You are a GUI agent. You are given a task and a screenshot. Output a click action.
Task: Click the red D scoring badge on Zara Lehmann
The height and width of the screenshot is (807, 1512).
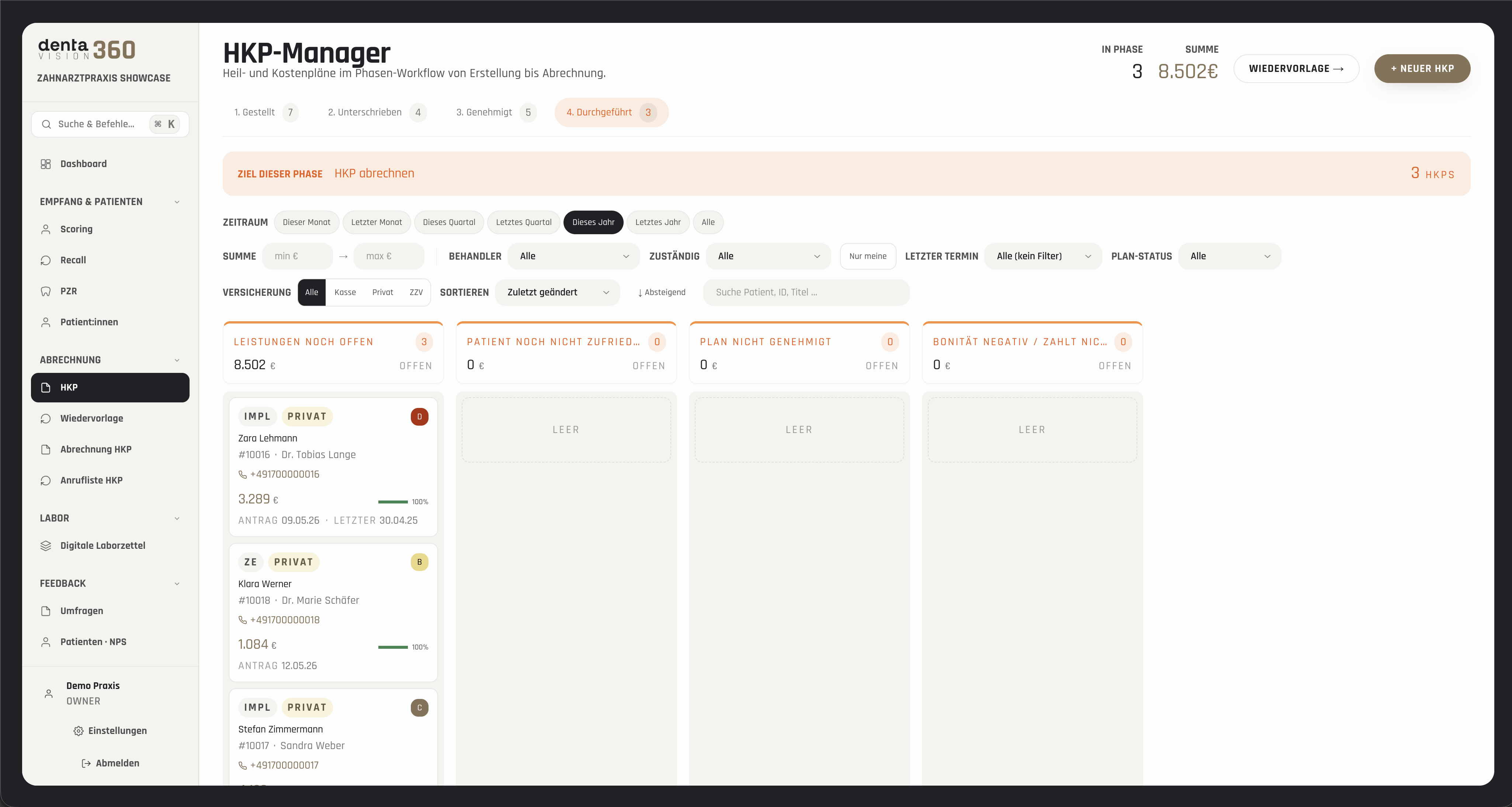coord(419,417)
